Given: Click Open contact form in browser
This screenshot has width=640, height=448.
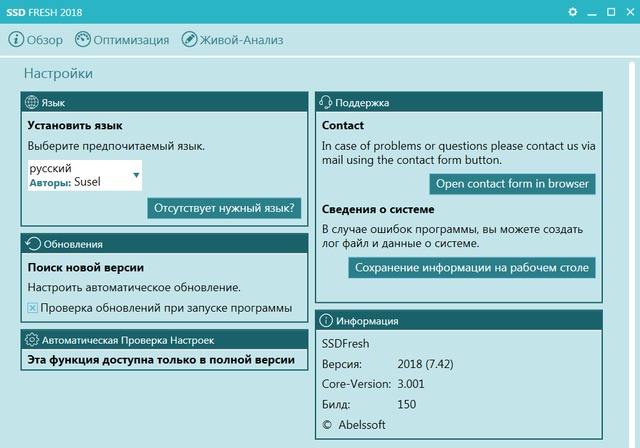Looking at the screenshot, I should coord(513,184).
